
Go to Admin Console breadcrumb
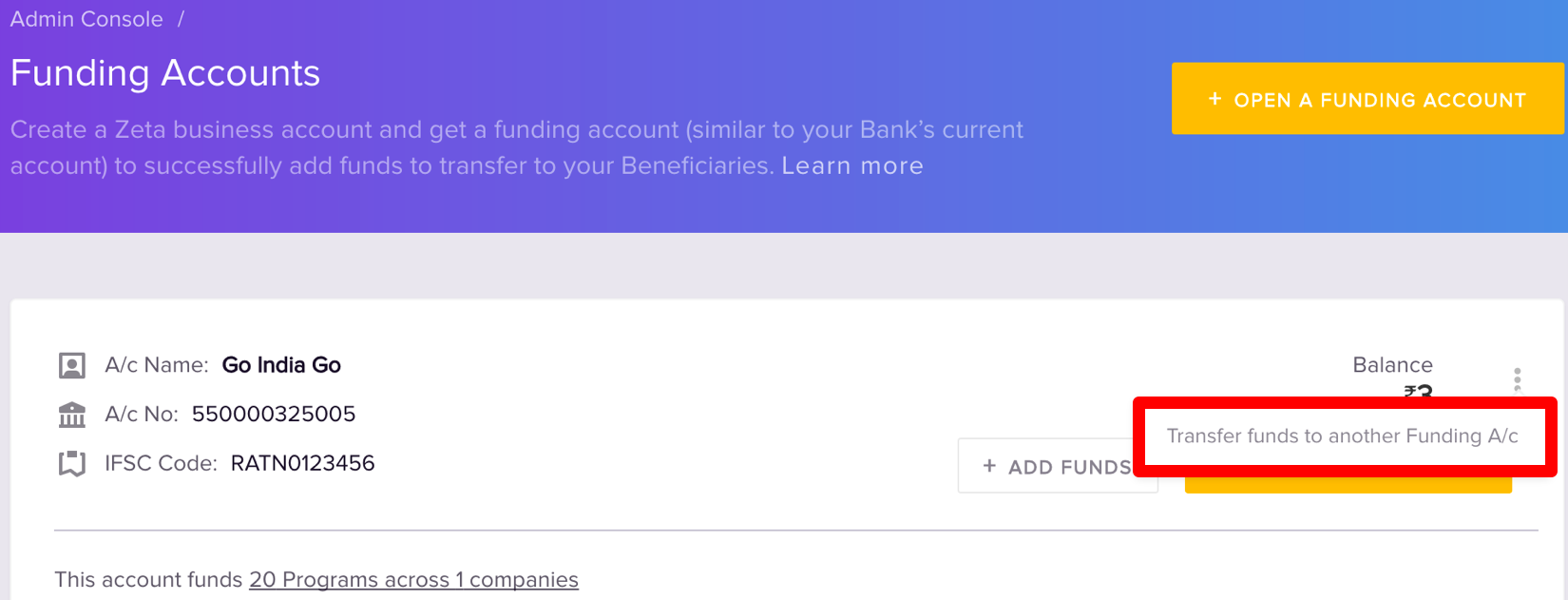coord(86,19)
